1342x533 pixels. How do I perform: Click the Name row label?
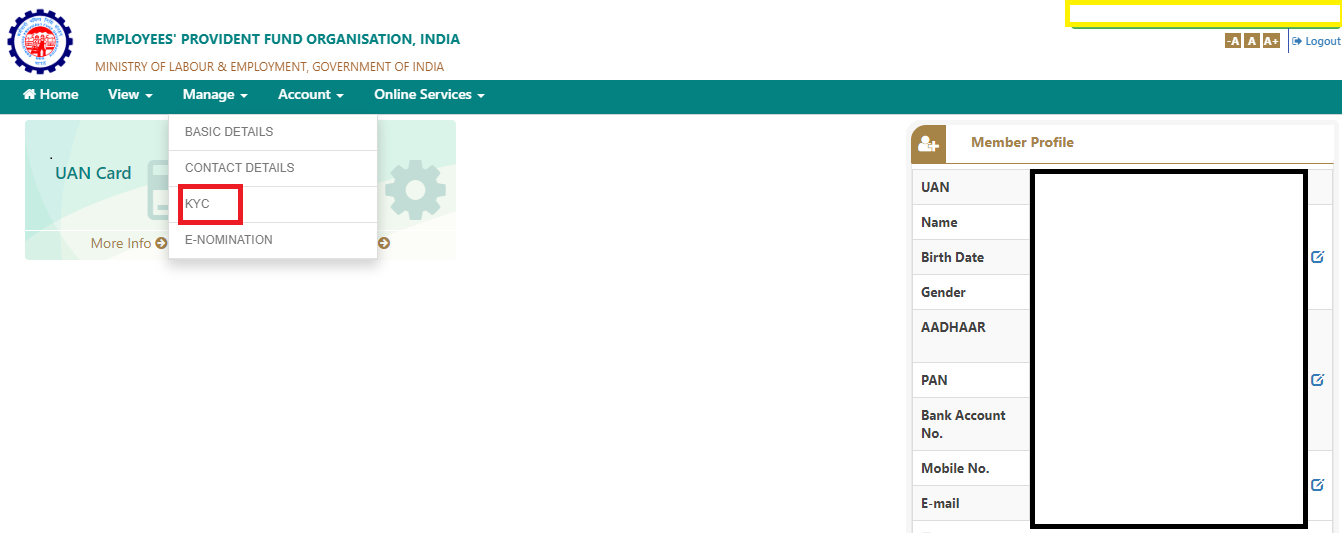tap(939, 222)
